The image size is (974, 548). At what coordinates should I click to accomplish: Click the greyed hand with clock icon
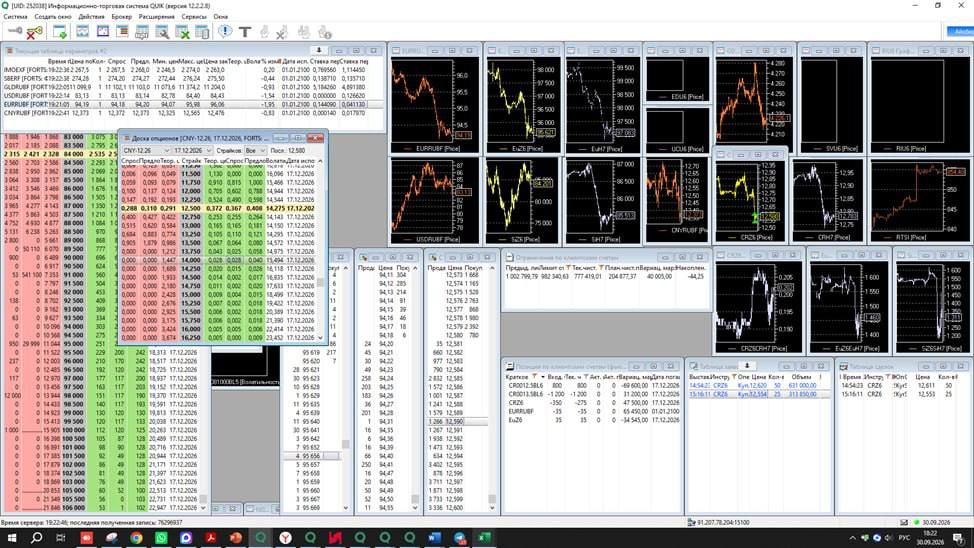[x=324, y=32]
